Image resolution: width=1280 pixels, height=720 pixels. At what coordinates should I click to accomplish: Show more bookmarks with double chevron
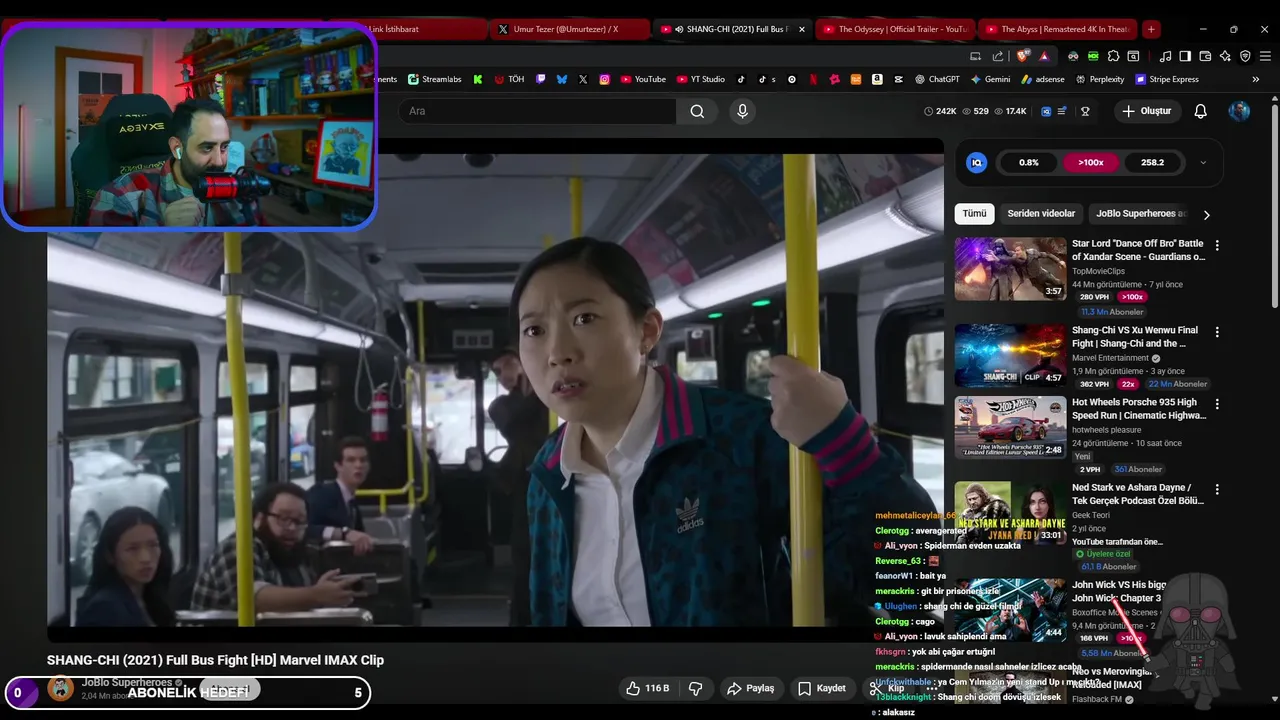(1256, 79)
